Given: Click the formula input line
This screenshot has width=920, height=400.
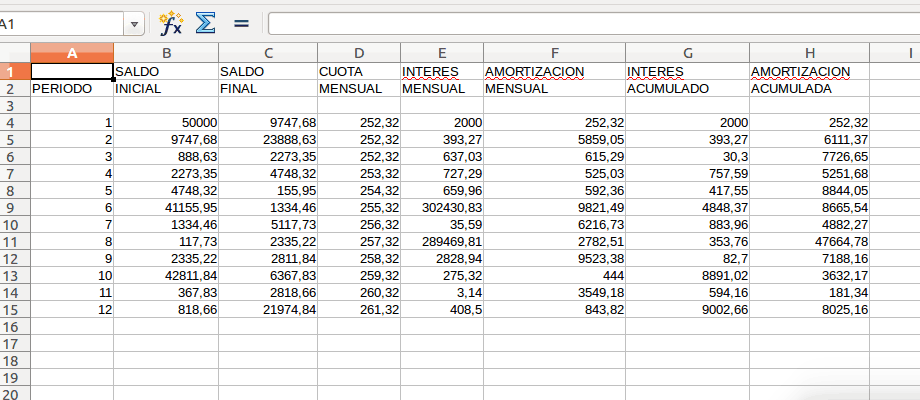Looking at the screenshot, I should coord(594,23).
